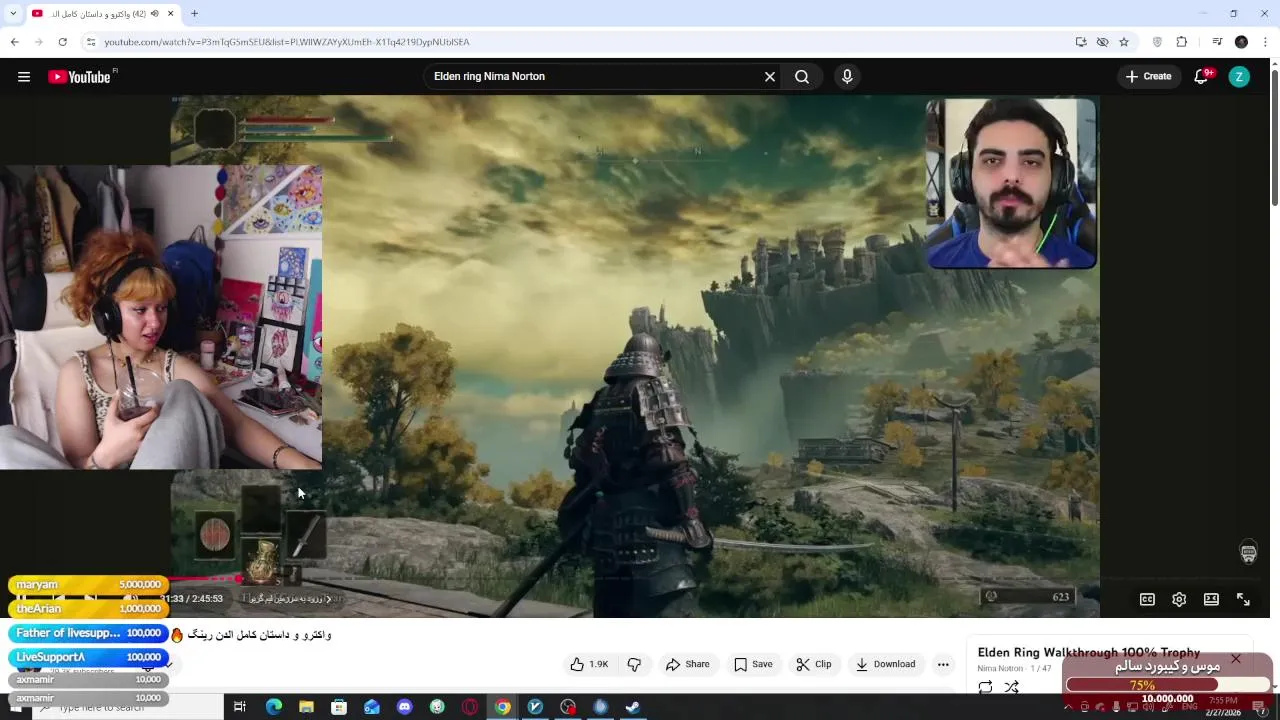The image size is (1280, 720).
Task: Open the Chrome profile avatar
Action: pos(1241,42)
